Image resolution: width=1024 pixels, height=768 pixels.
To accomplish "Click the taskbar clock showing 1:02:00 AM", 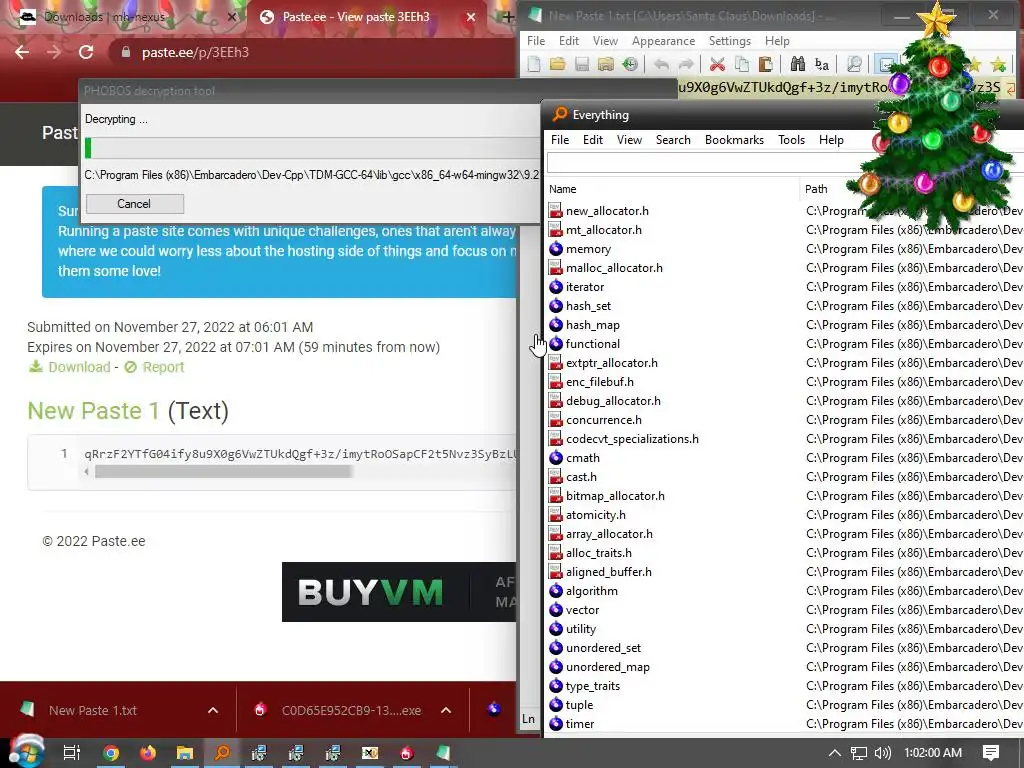I will click(933, 753).
